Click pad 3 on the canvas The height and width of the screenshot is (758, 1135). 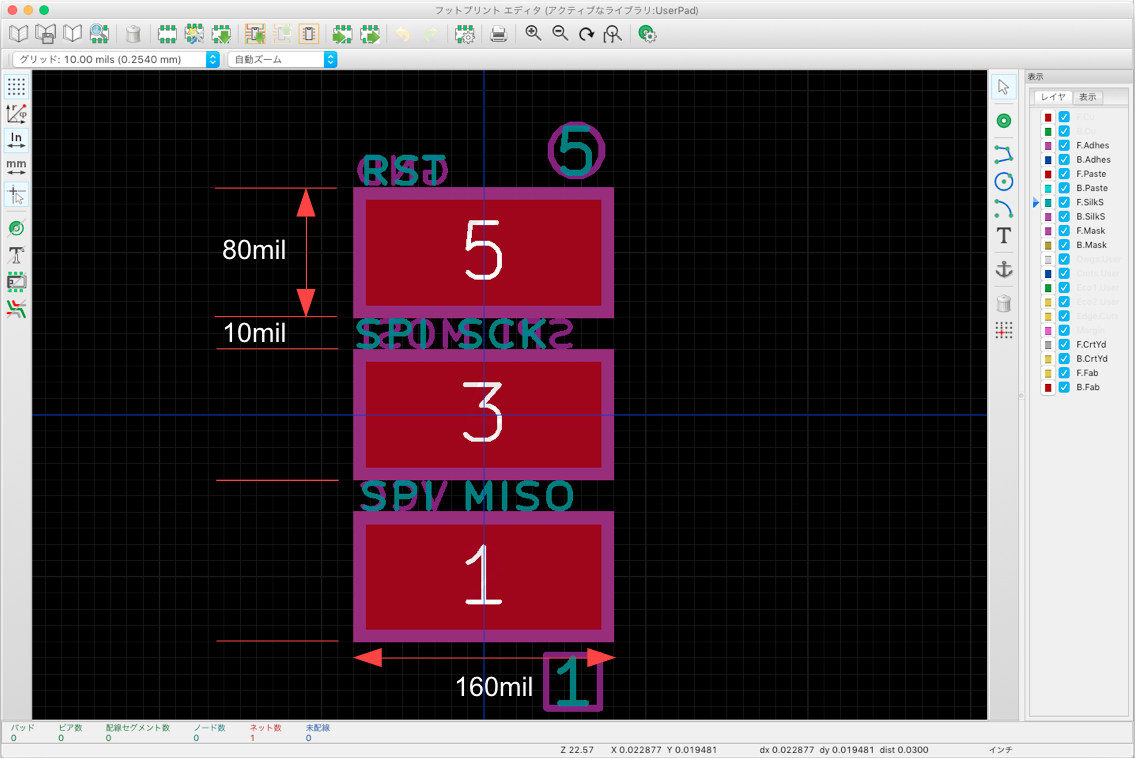(x=484, y=414)
